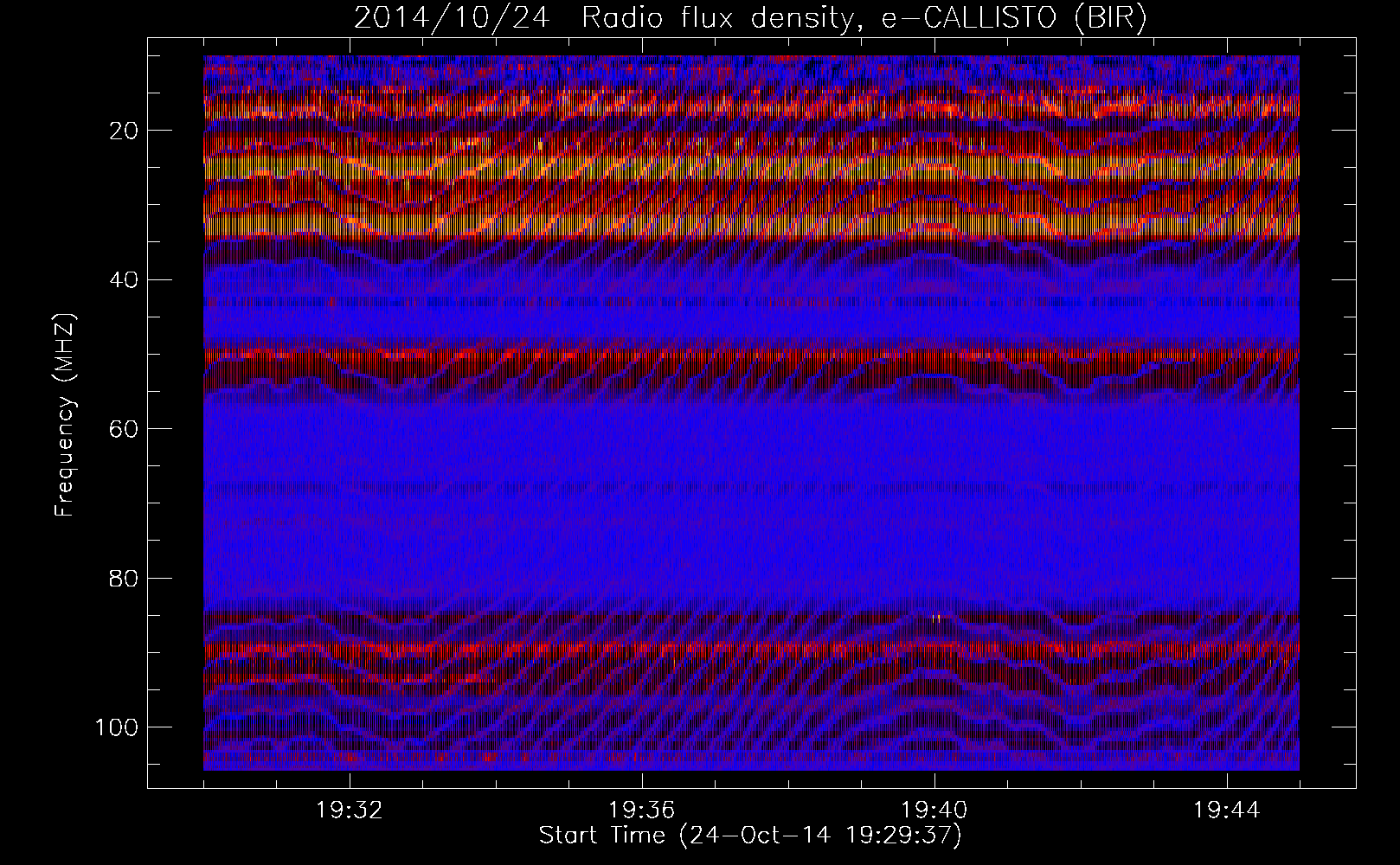Click the 40 MHz frequency tick label
The height and width of the screenshot is (865, 1400).
[x=125, y=279]
